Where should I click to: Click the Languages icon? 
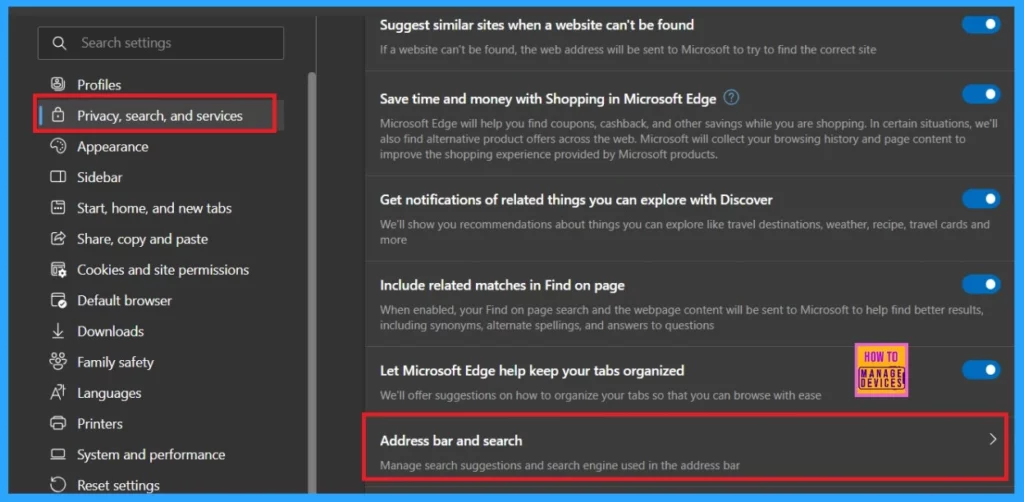[58, 393]
